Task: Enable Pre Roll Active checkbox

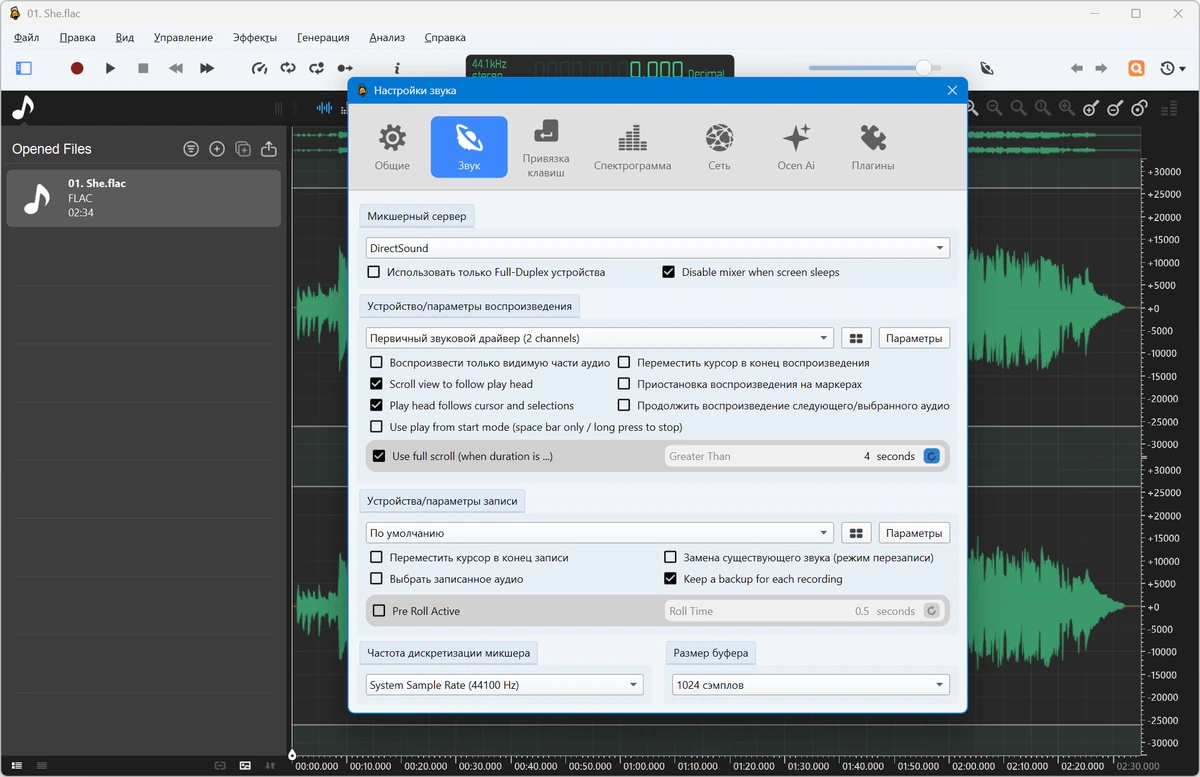Action: pyautogui.click(x=379, y=611)
